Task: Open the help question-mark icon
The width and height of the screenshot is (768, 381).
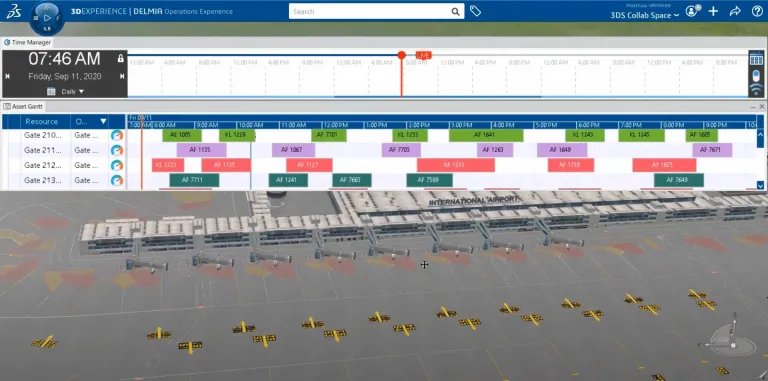Action: click(757, 11)
